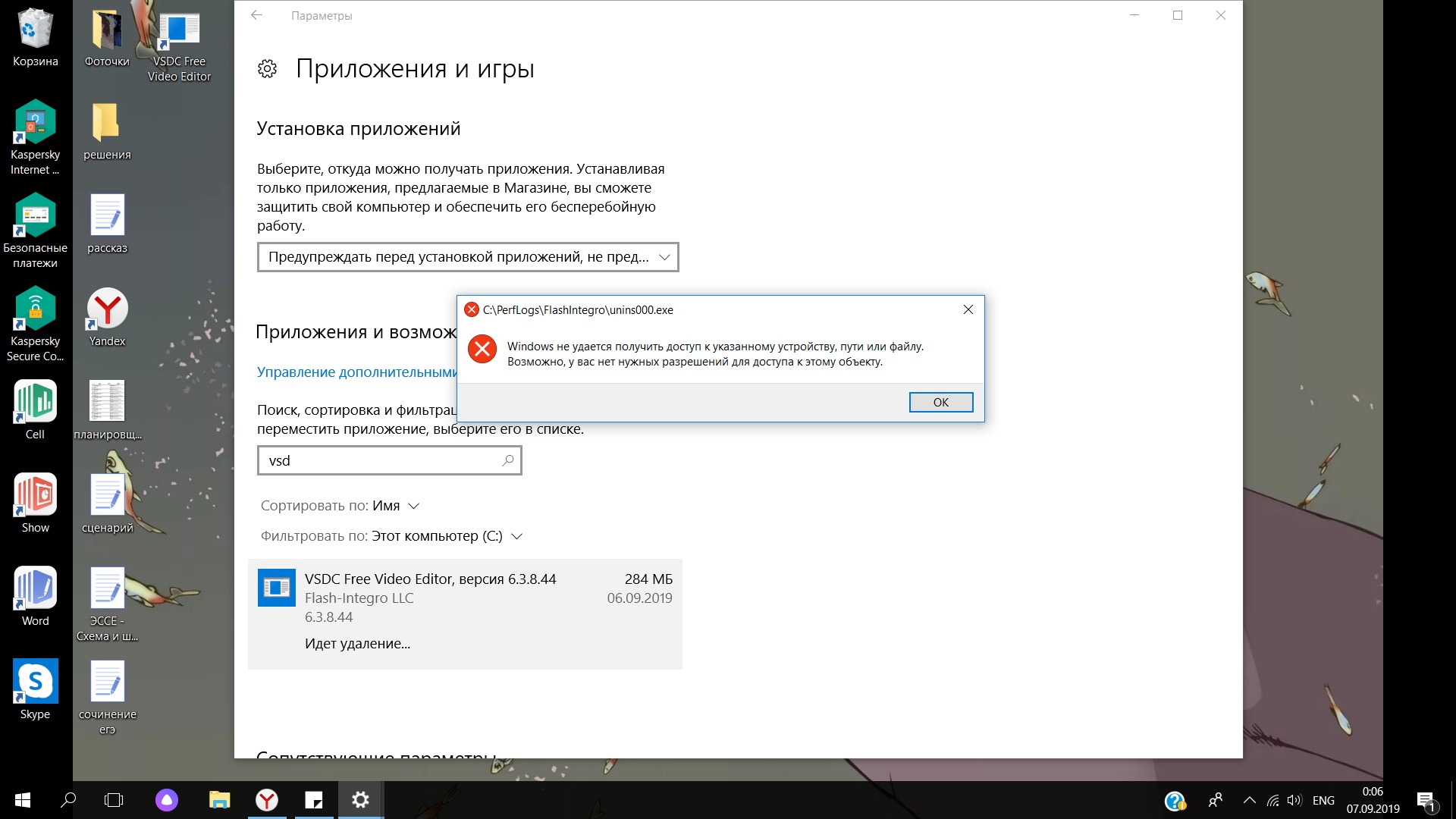The image size is (1456, 819).
Task: Show hidden tray icons chevron
Action: pos(1250,800)
